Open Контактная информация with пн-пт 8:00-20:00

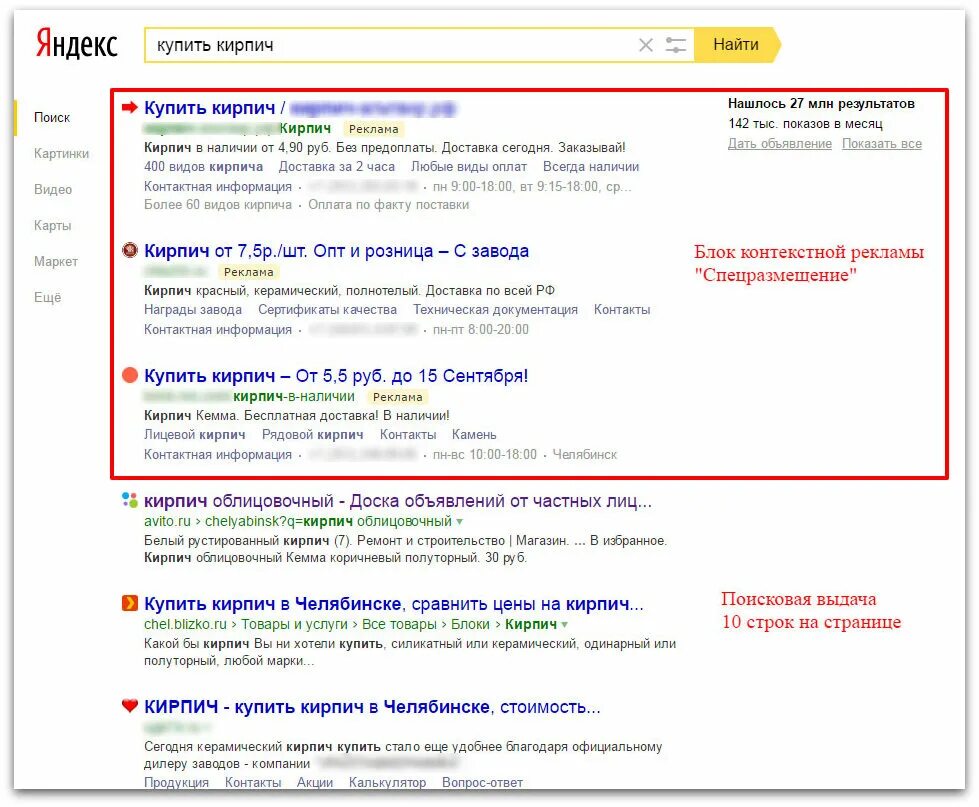(218, 330)
